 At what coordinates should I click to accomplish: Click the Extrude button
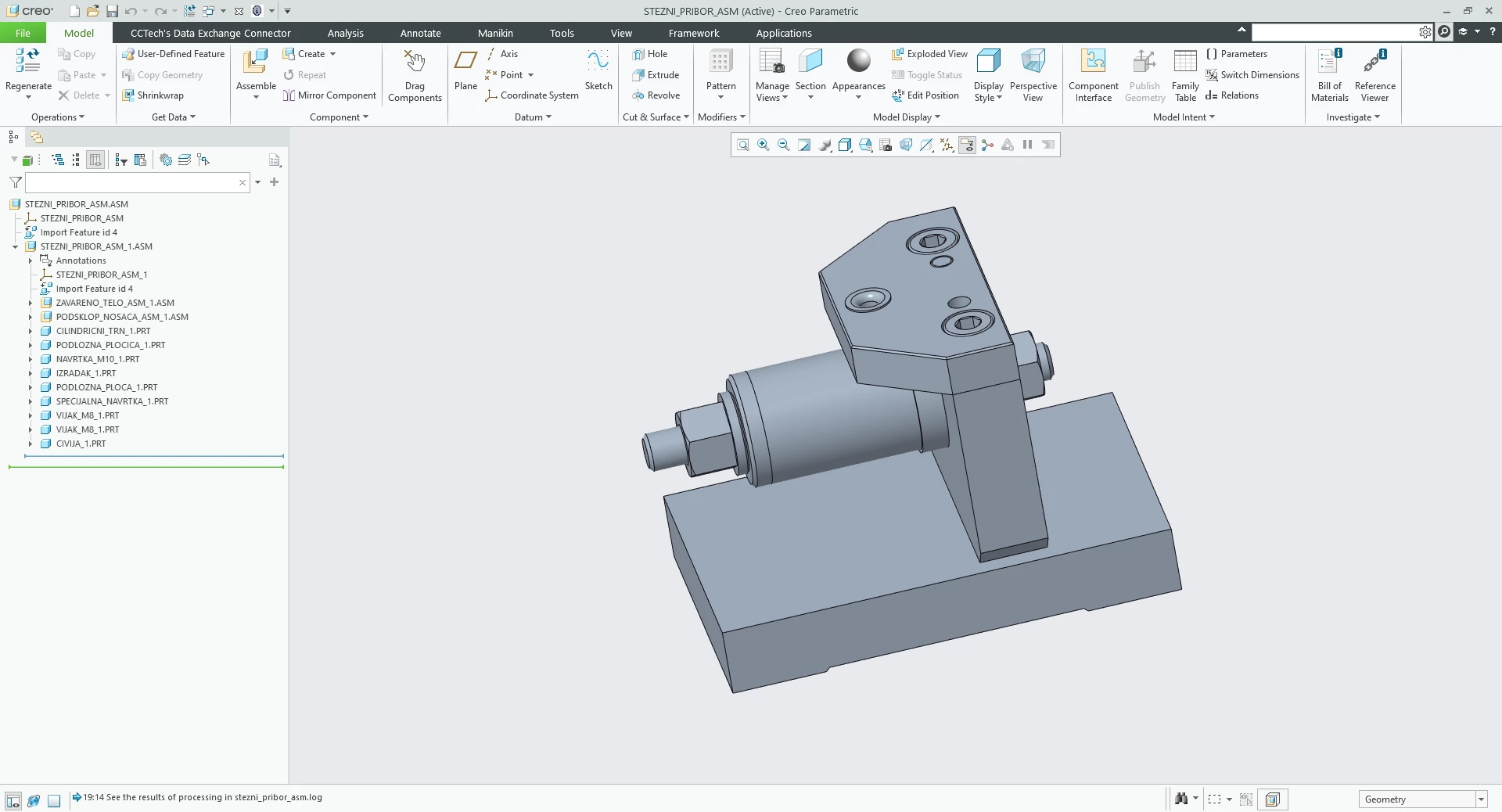tap(656, 75)
